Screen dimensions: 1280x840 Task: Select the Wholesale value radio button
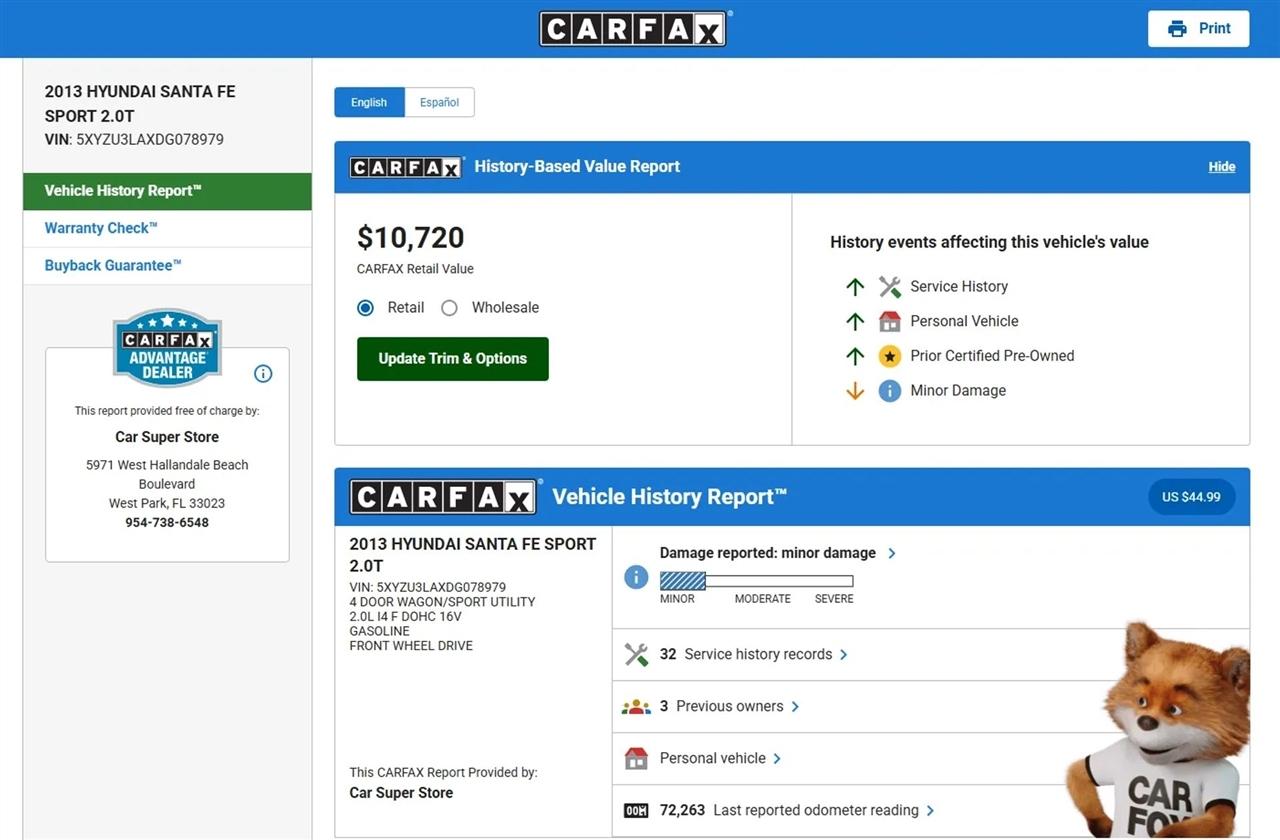(x=450, y=308)
